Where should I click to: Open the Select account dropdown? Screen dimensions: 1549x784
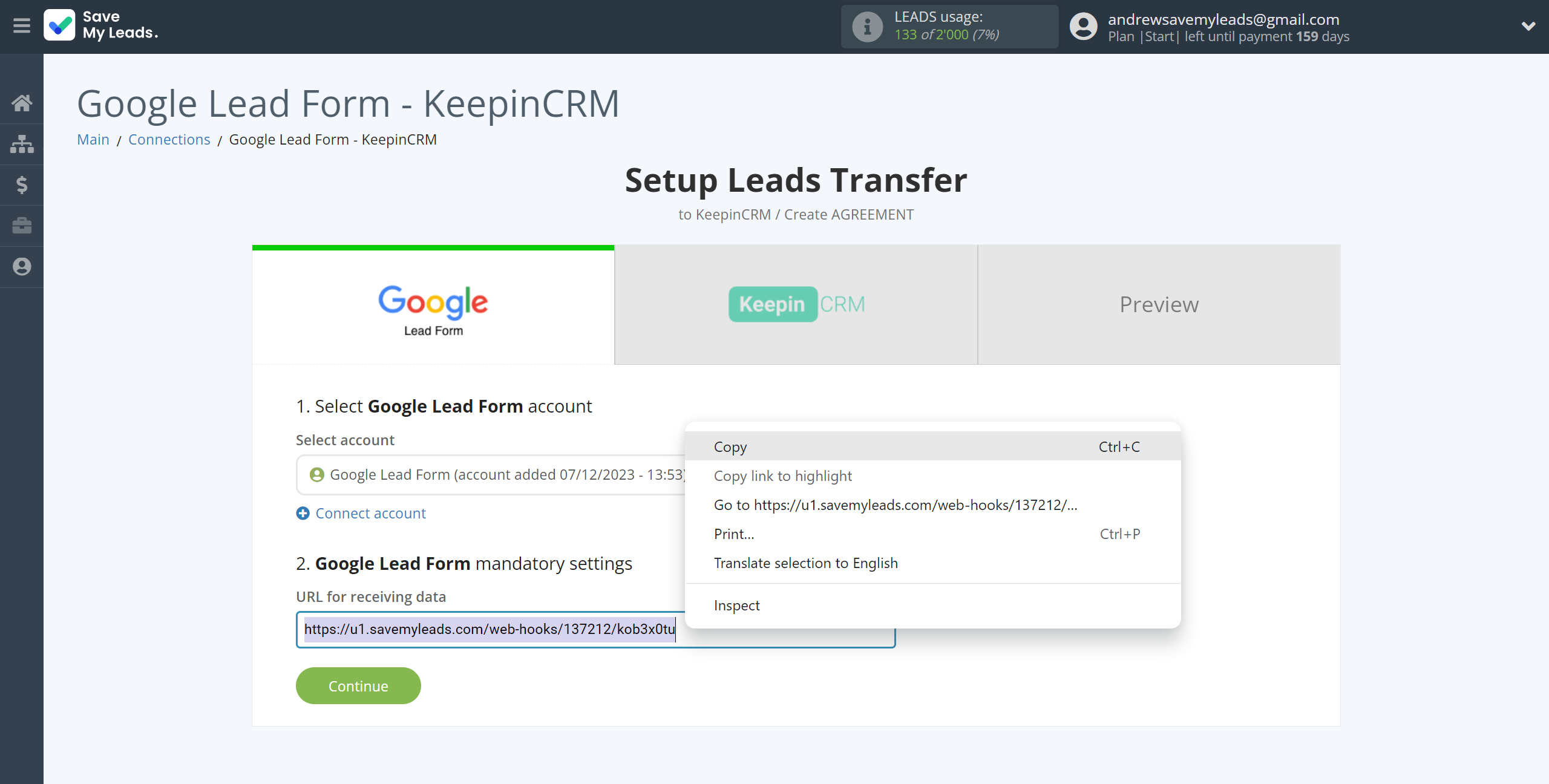490,475
